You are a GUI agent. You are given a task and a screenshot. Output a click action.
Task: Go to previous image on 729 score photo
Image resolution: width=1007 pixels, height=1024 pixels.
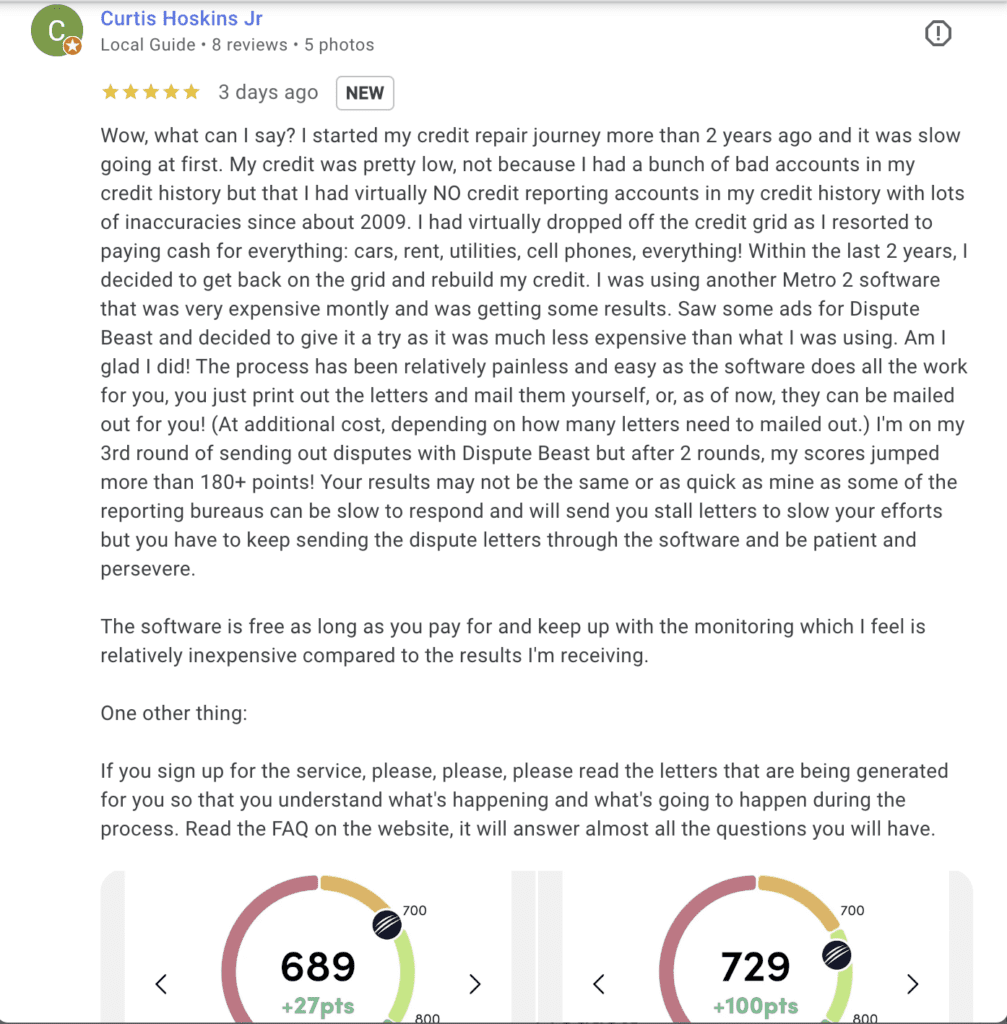point(599,984)
